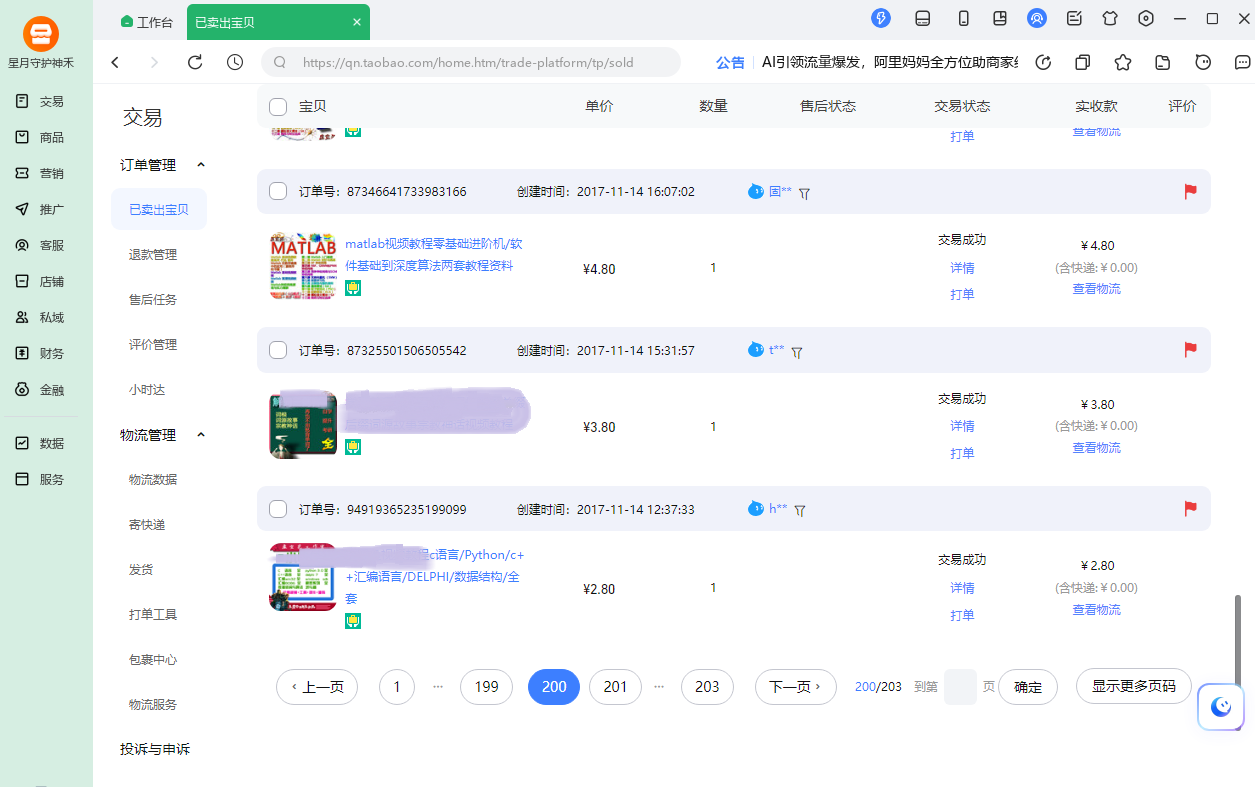
Task: Close the 已卖出宝贝 tab
Action: pos(357,22)
